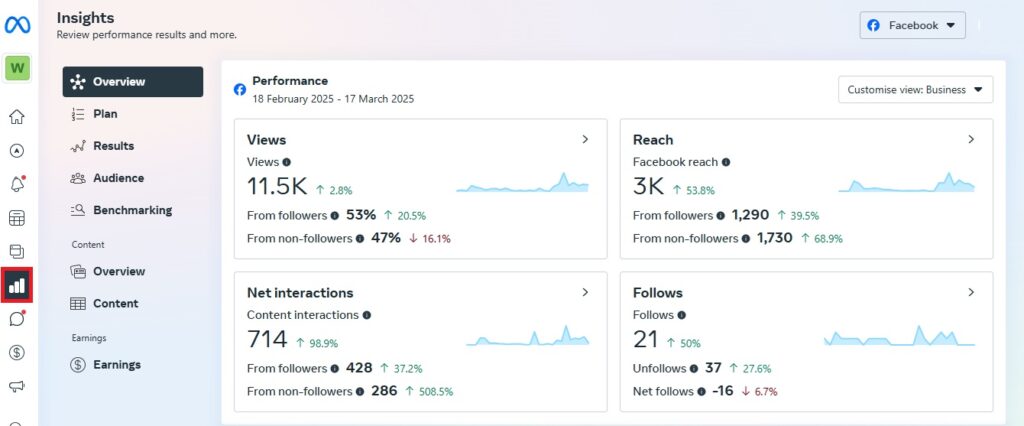Click info icon beside Content interactions

coord(367,315)
